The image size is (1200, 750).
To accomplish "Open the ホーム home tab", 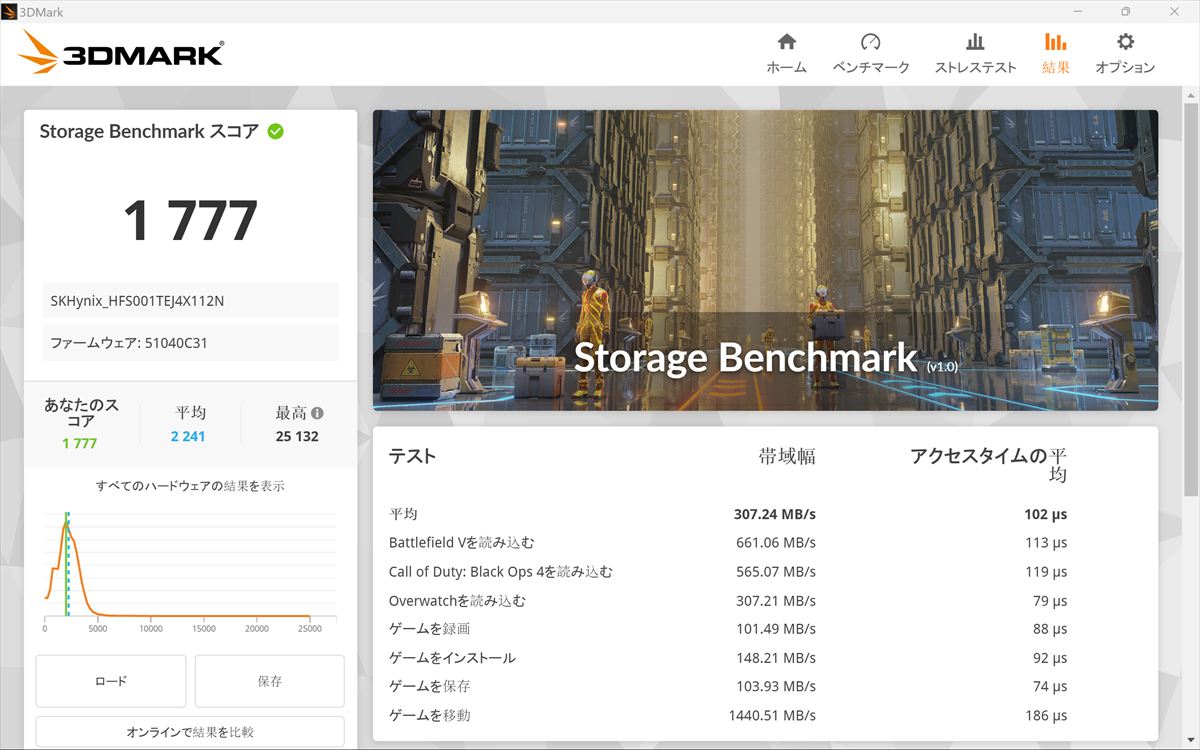I will 786,53.
